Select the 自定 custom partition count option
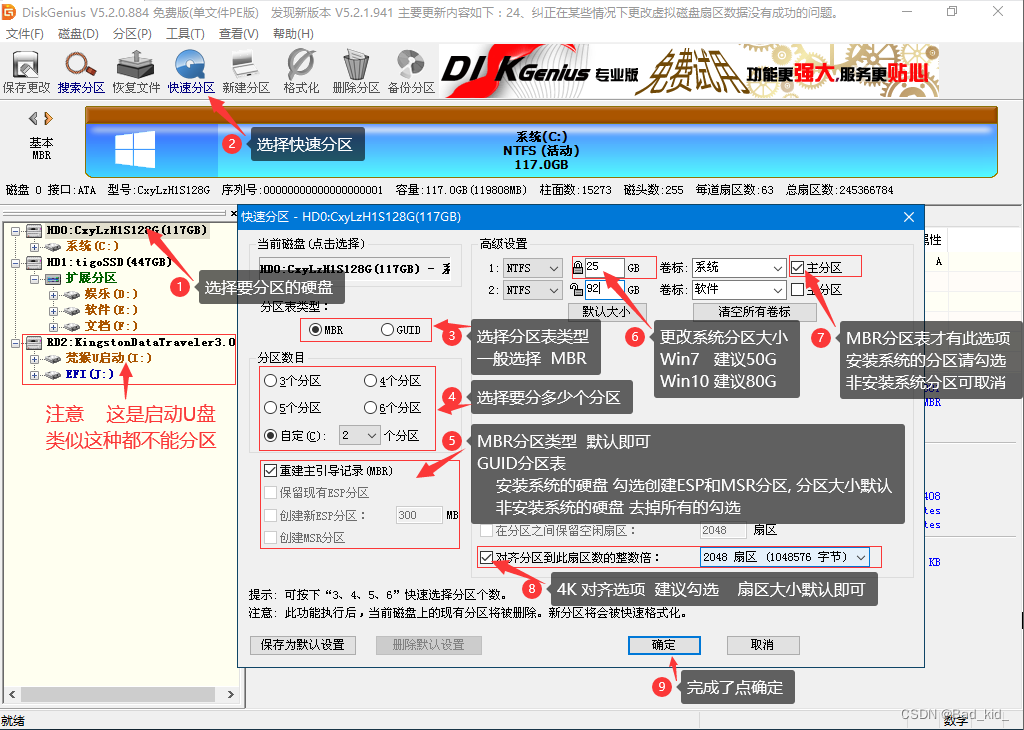The image size is (1024, 730). [x=270, y=435]
